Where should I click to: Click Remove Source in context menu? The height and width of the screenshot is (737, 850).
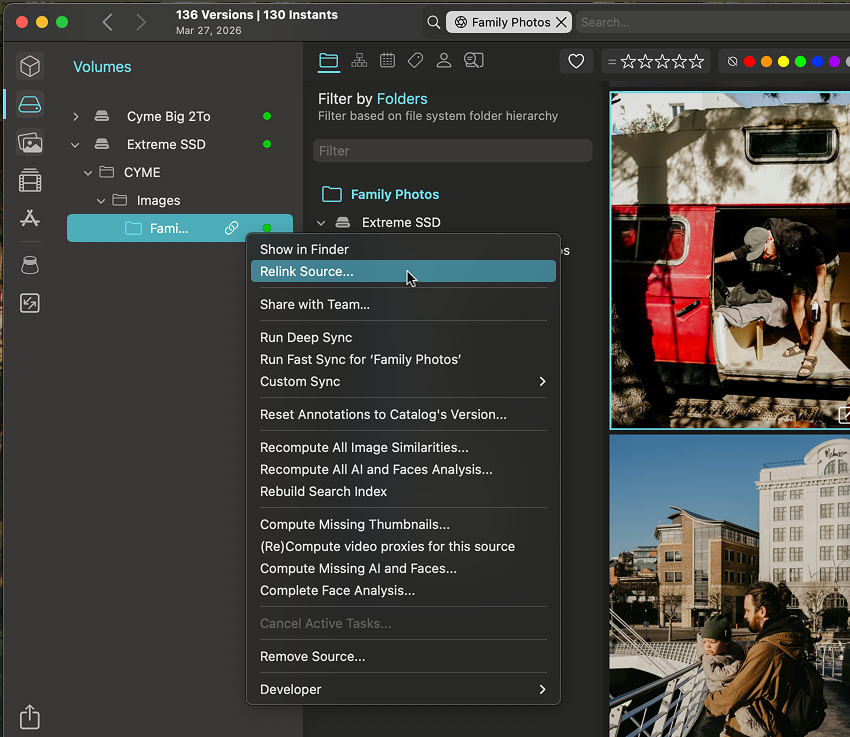[312, 656]
